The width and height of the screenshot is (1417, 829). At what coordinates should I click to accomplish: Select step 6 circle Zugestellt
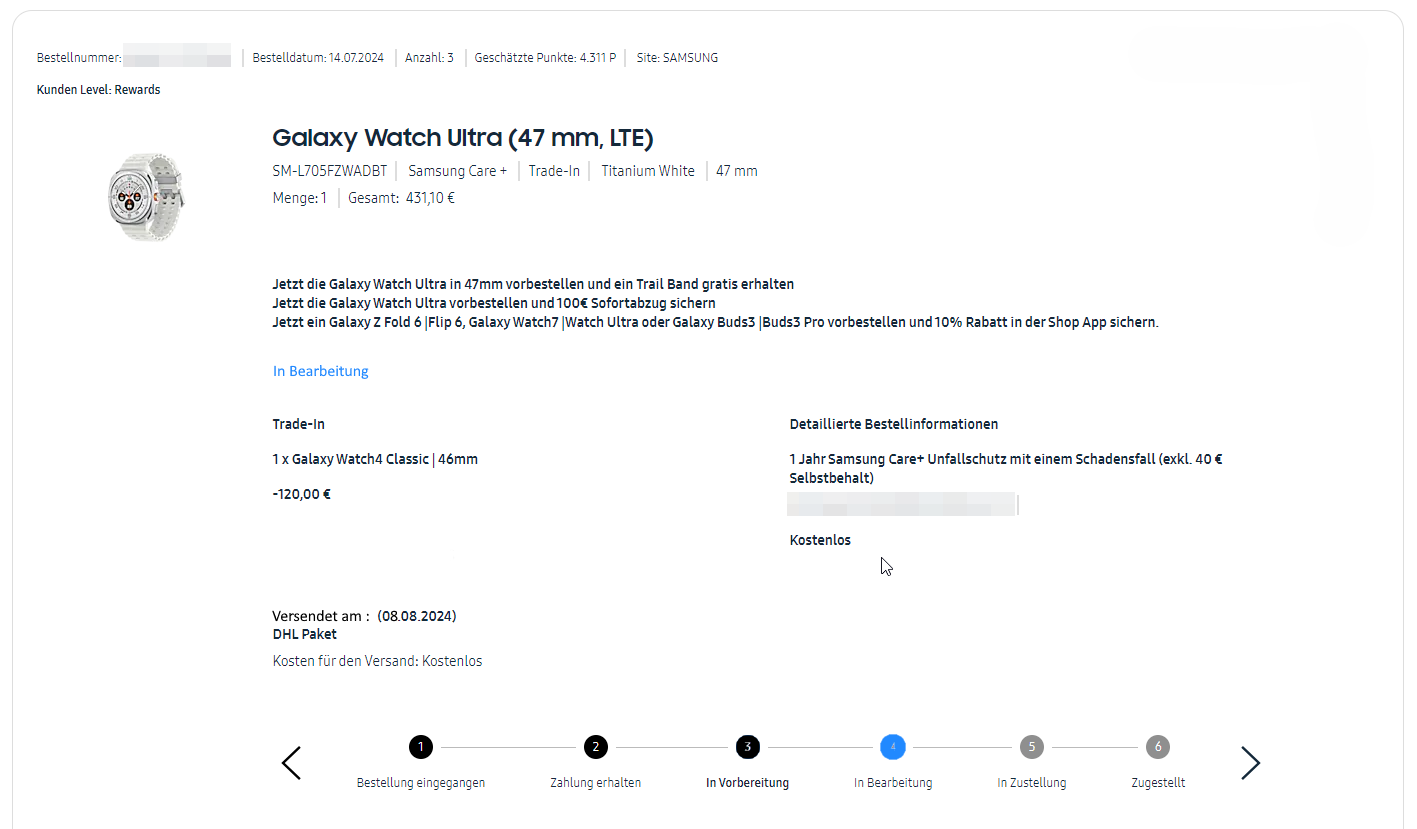click(1158, 747)
